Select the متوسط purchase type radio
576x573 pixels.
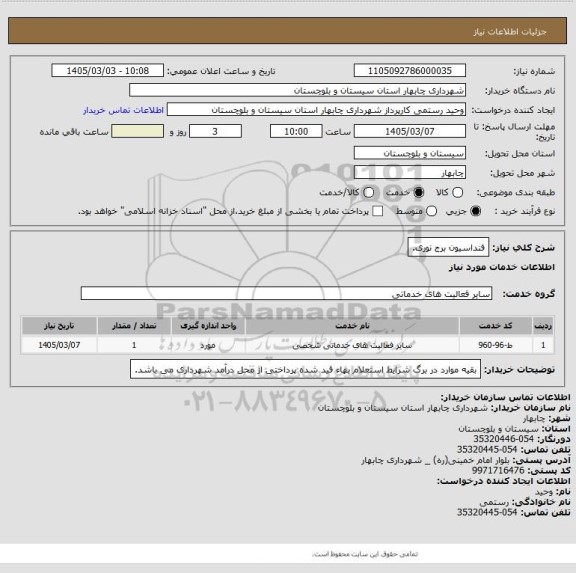(432, 211)
